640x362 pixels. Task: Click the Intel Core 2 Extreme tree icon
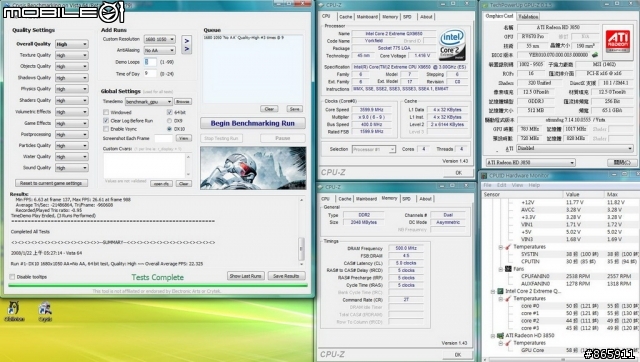coord(500,291)
